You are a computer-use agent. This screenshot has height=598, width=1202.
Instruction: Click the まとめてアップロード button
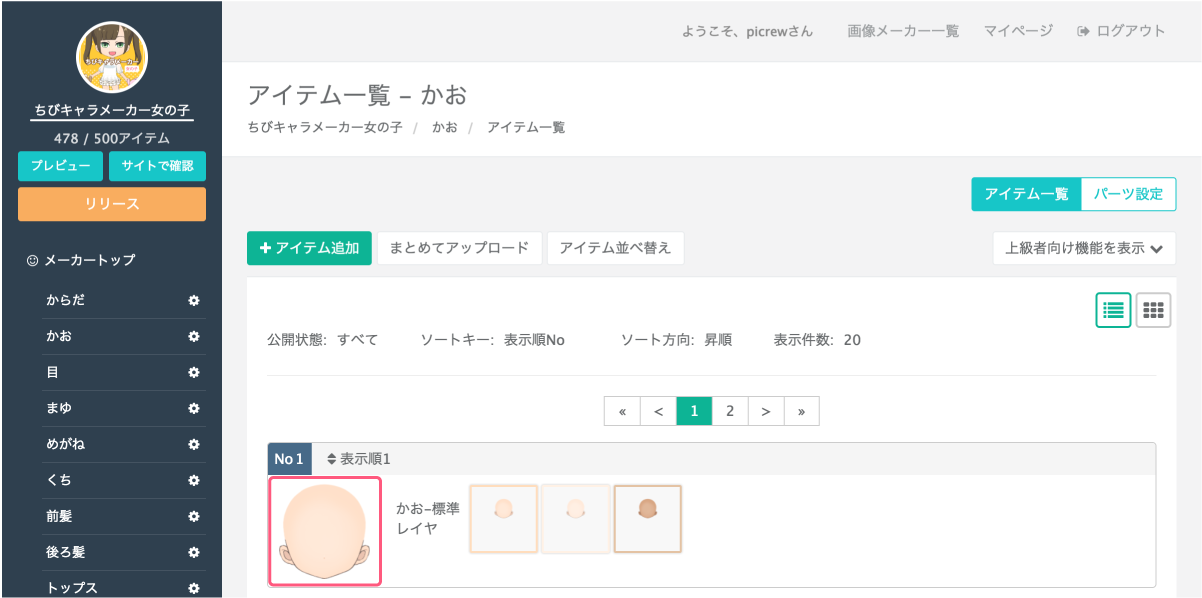459,248
